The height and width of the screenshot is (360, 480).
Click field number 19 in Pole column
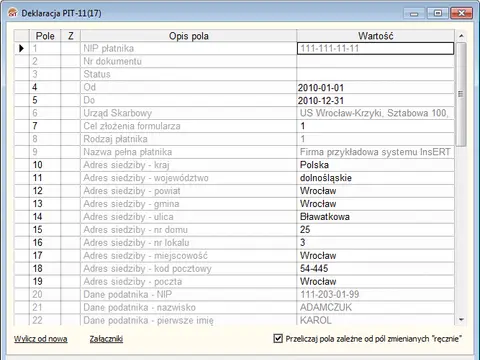45,282
